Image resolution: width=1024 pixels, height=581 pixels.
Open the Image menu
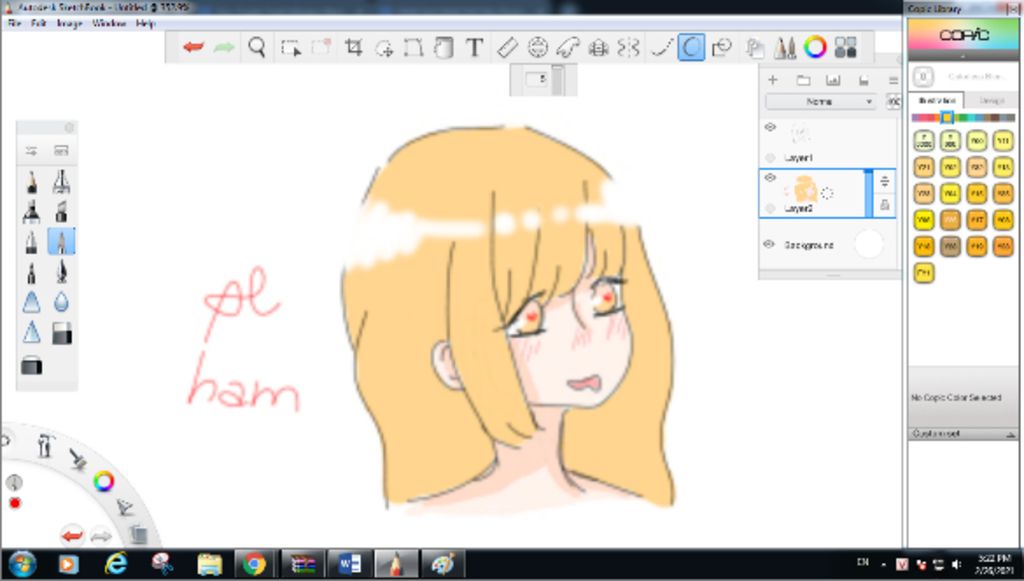(x=69, y=23)
